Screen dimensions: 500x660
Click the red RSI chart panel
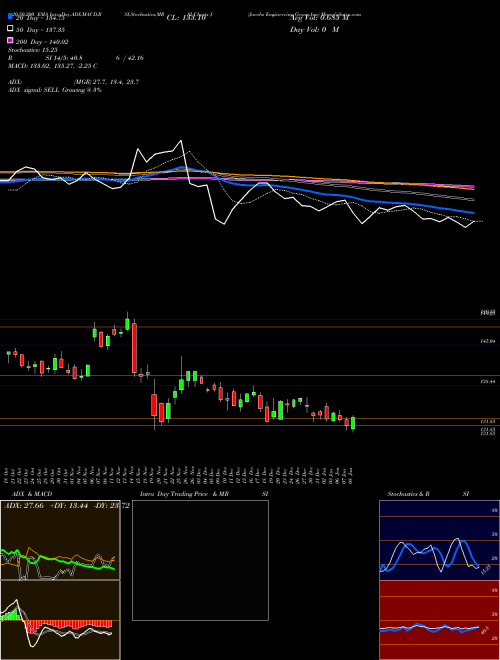(439, 620)
